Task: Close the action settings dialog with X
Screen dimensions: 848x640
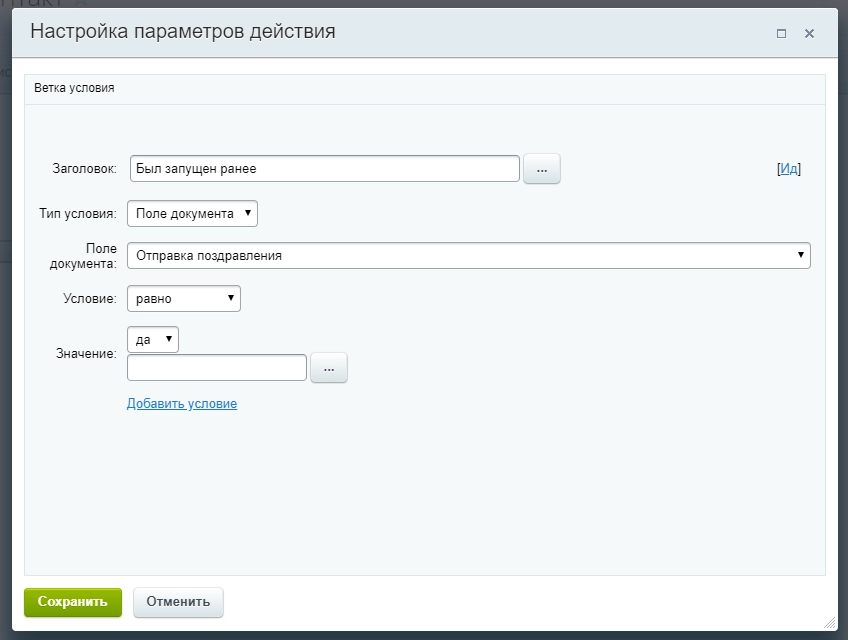Action: (809, 33)
